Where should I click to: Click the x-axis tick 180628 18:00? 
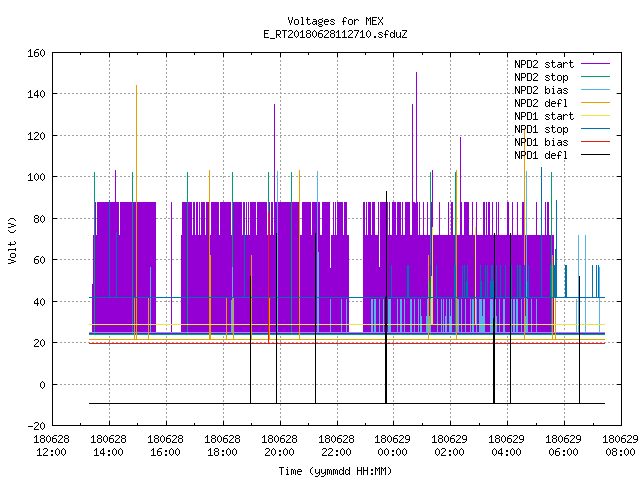[x=222, y=446]
